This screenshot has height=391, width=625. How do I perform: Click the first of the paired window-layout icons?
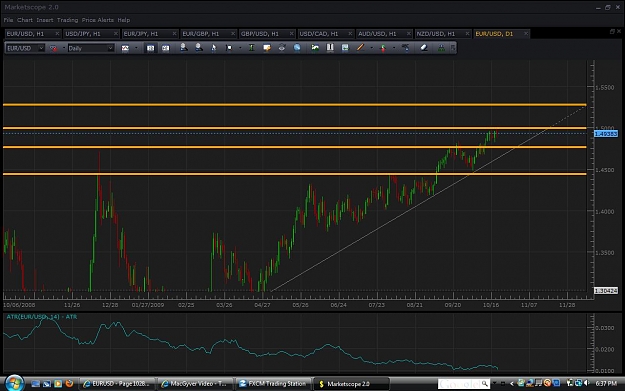(x=150, y=48)
